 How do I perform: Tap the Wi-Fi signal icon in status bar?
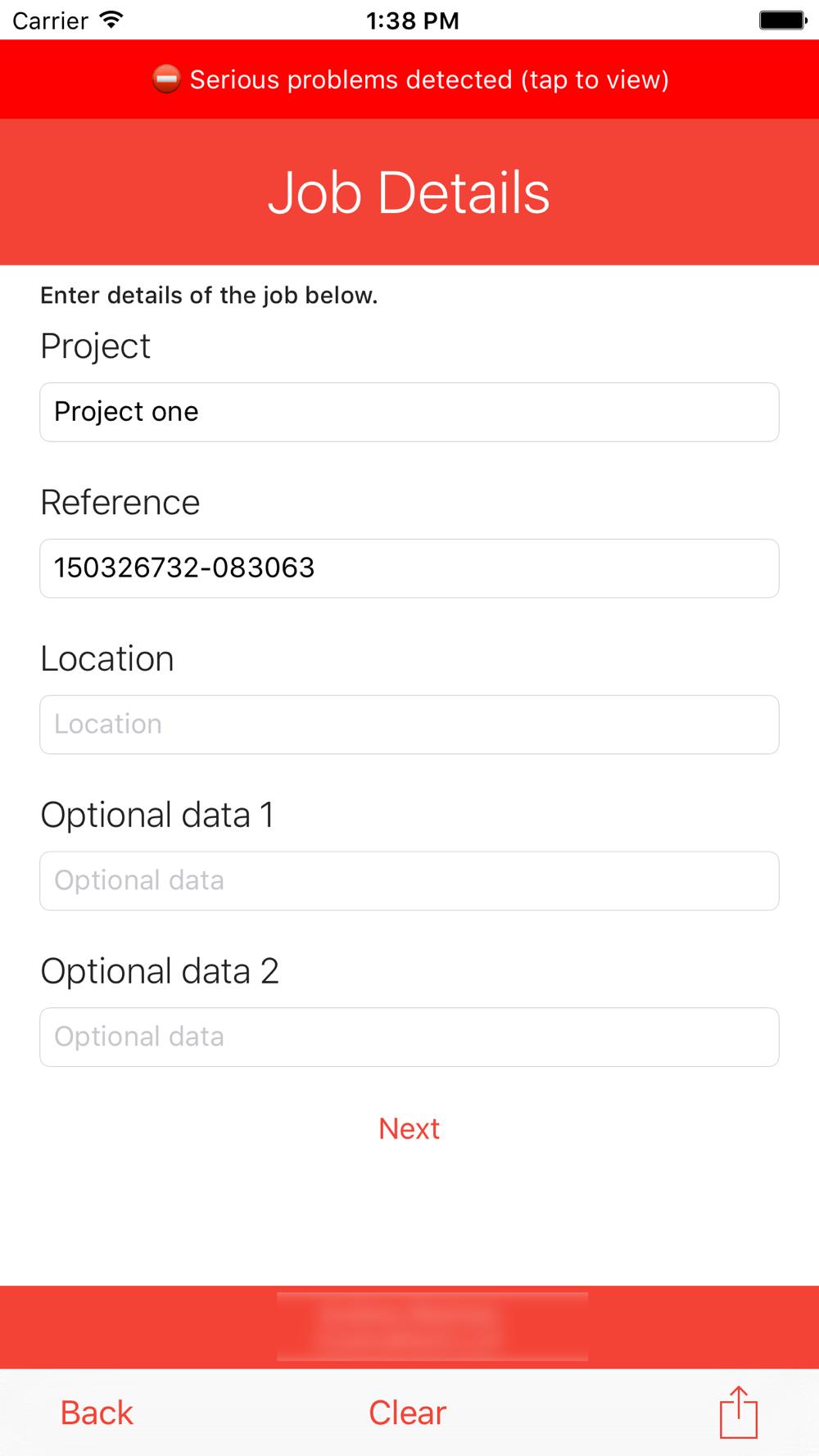(111, 20)
